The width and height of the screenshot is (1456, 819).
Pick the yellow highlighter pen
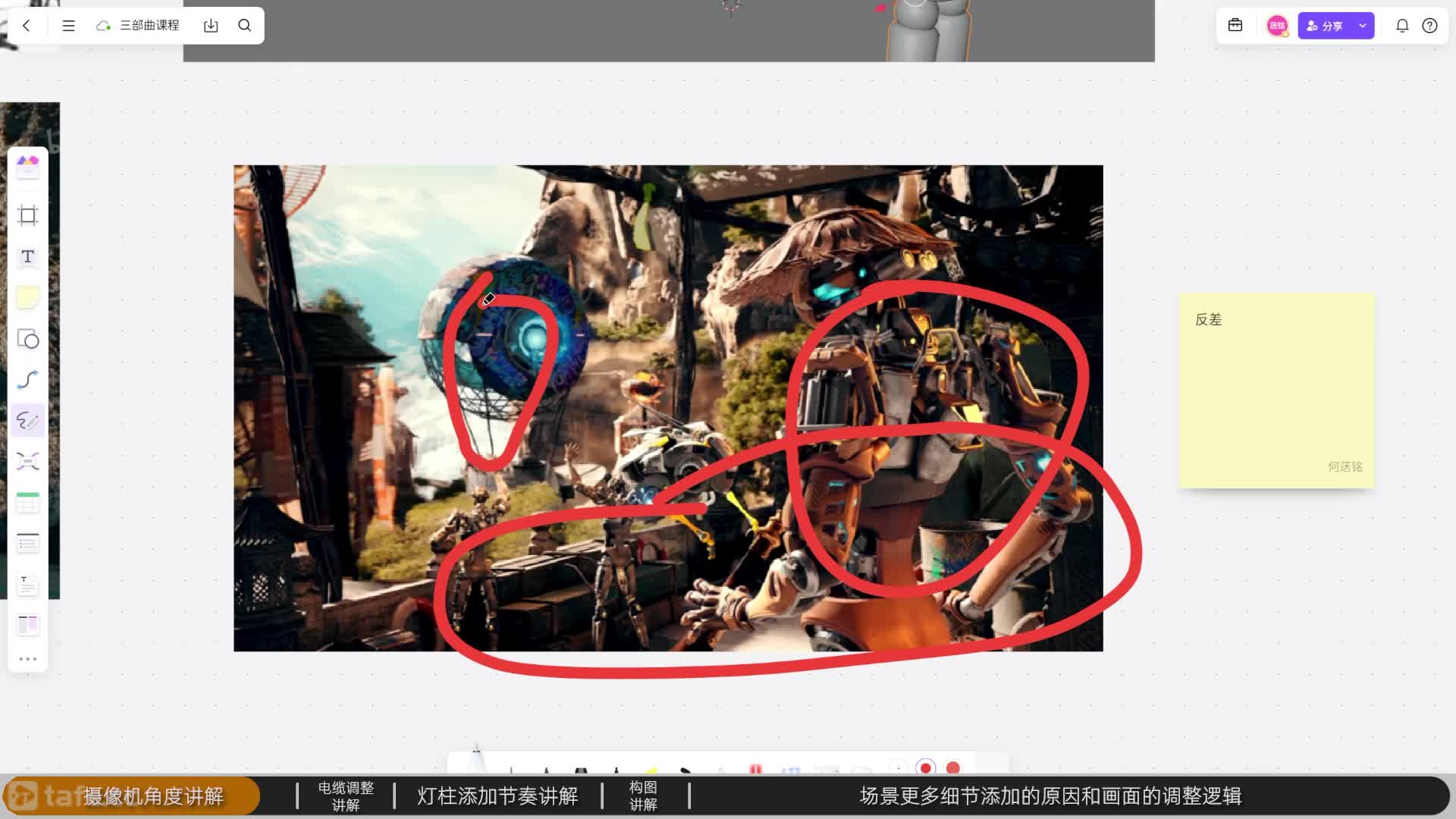651,770
